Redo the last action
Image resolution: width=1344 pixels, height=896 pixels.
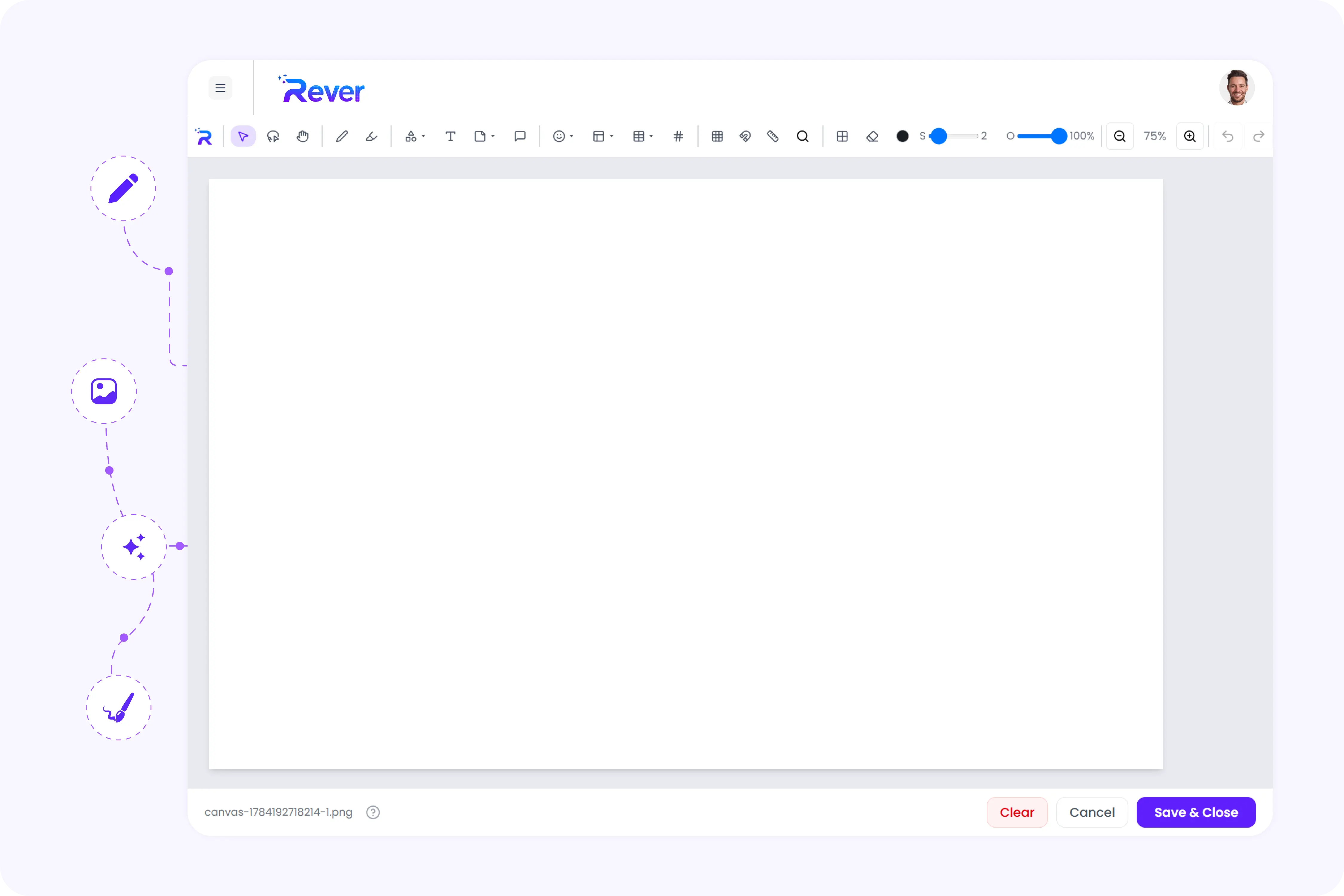pos(1258,136)
